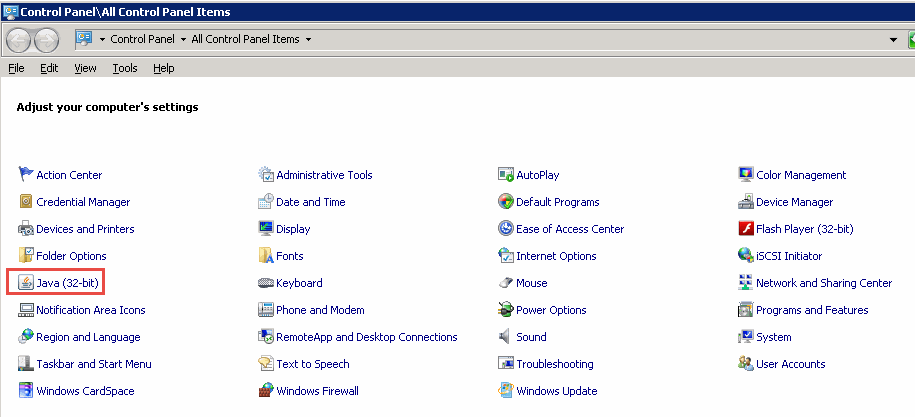Select the Credential Manager icon

[x=27, y=202]
